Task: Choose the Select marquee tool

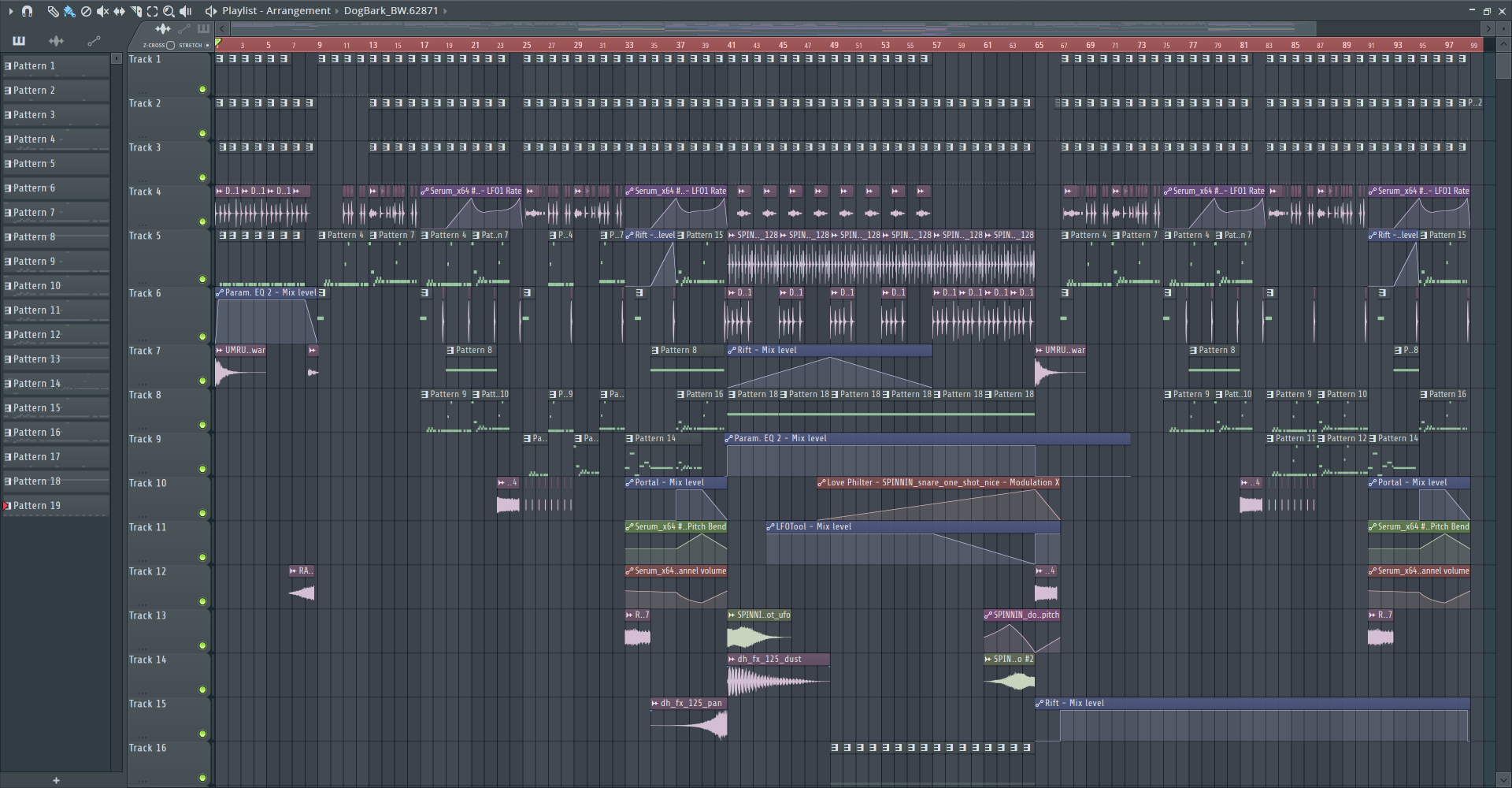Action: coord(152,11)
